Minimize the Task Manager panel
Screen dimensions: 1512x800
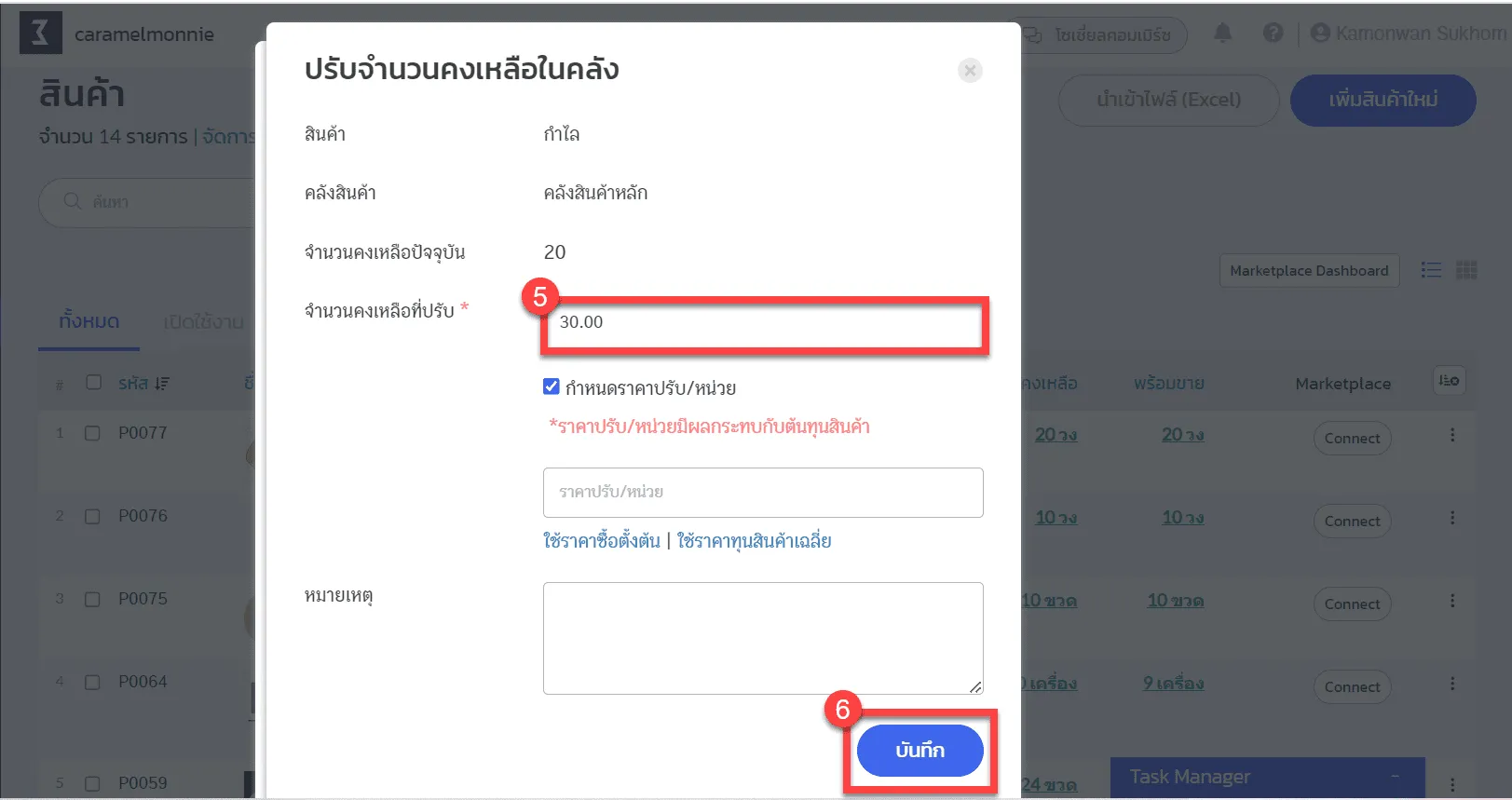[1395, 777]
